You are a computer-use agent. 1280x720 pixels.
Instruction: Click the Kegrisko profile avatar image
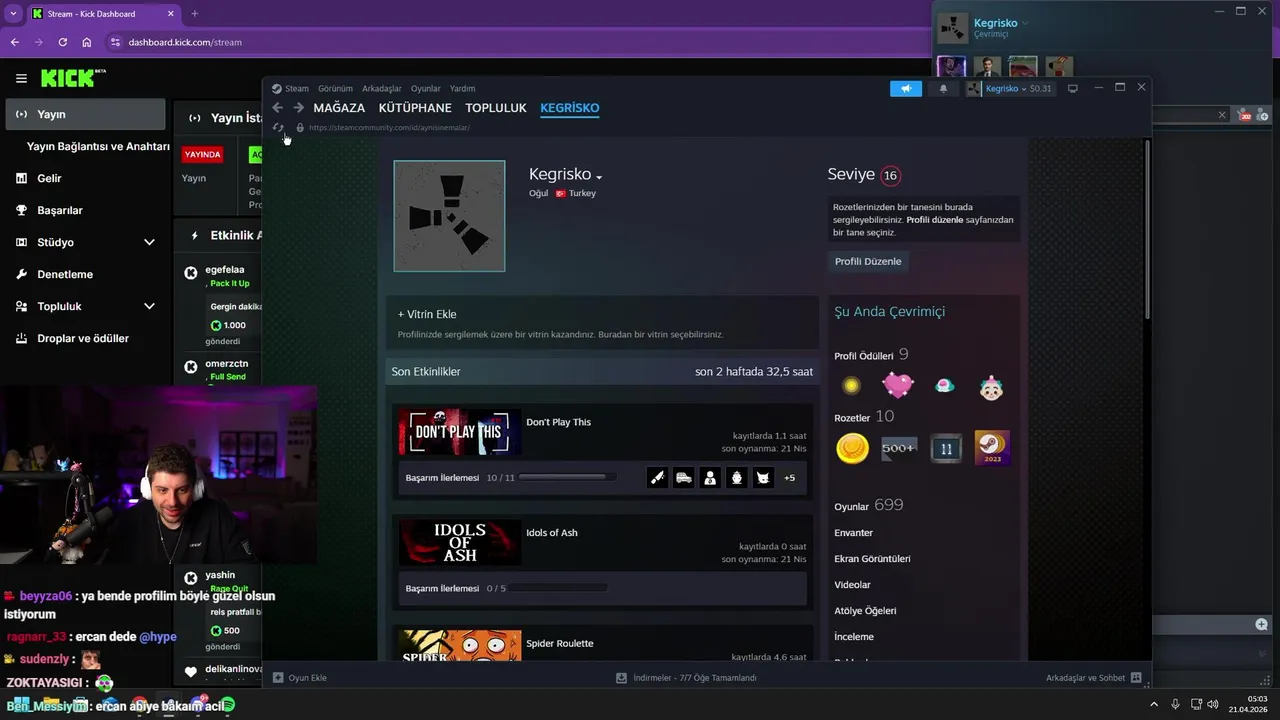click(449, 216)
